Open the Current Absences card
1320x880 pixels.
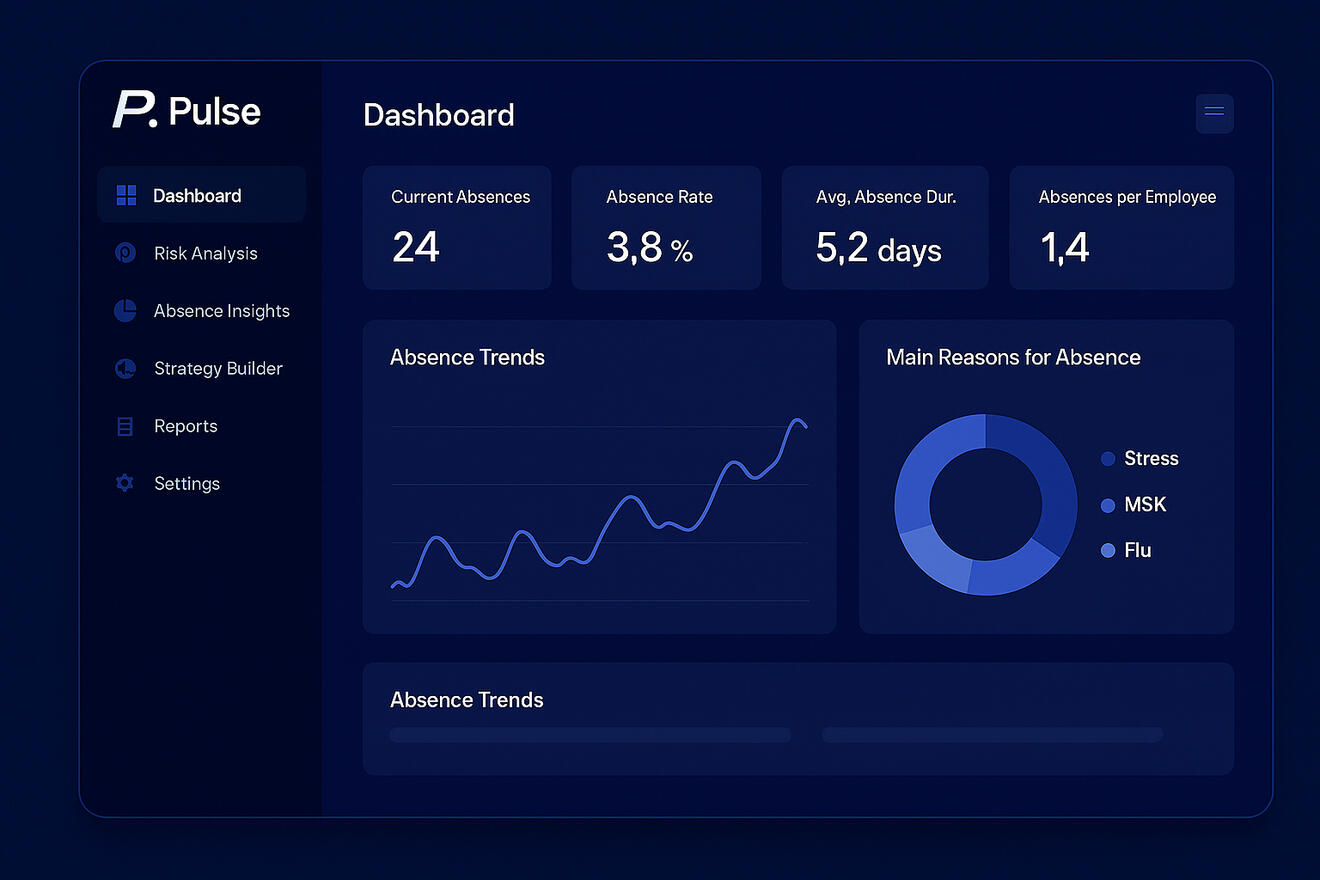coord(457,228)
